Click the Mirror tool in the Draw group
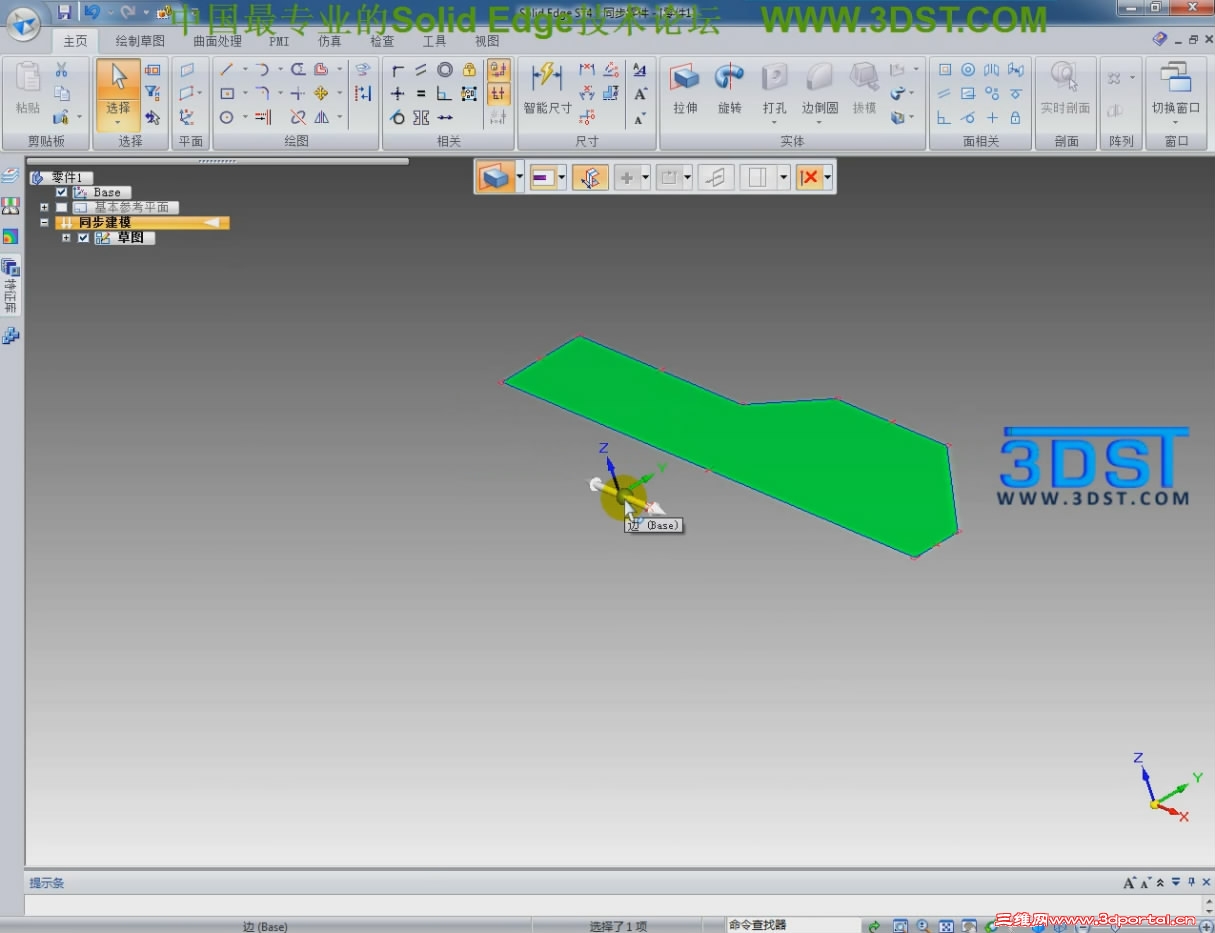The width and height of the screenshot is (1215, 933). click(322, 117)
